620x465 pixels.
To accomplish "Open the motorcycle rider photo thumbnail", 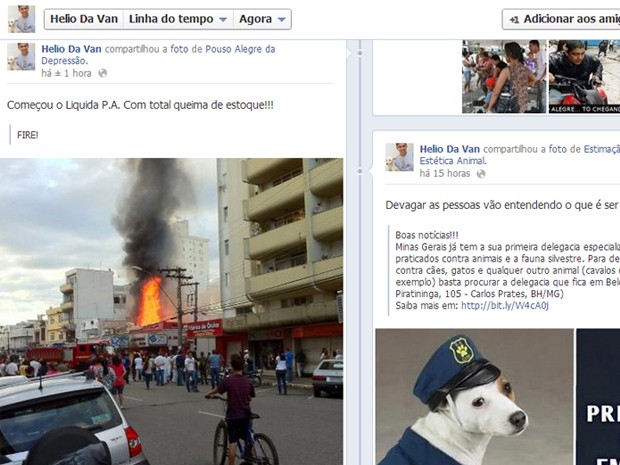I will tap(584, 76).
